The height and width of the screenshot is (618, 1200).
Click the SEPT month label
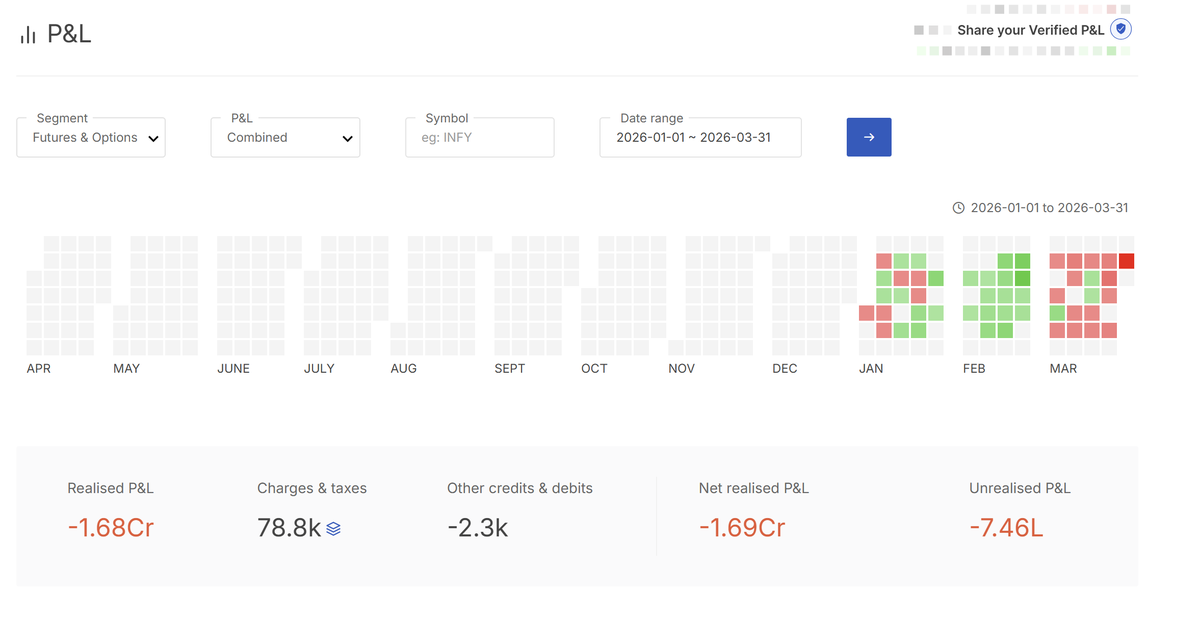(510, 369)
